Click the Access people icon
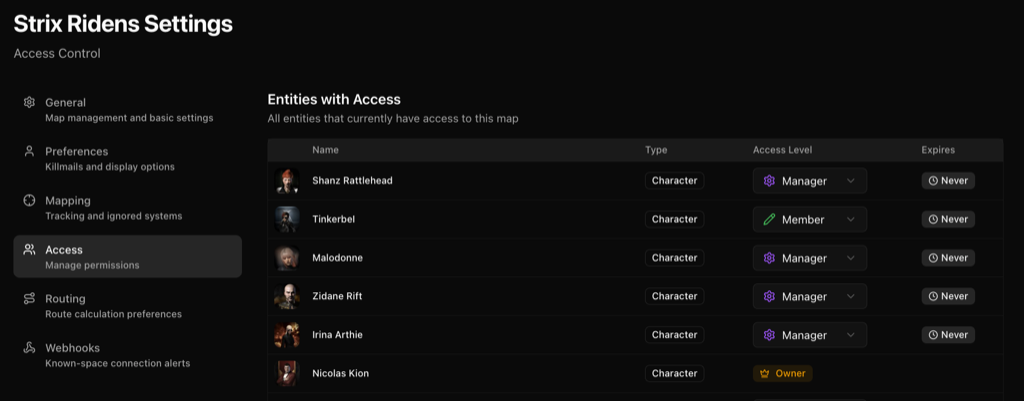Image resolution: width=1024 pixels, height=401 pixels. point(29,249)
